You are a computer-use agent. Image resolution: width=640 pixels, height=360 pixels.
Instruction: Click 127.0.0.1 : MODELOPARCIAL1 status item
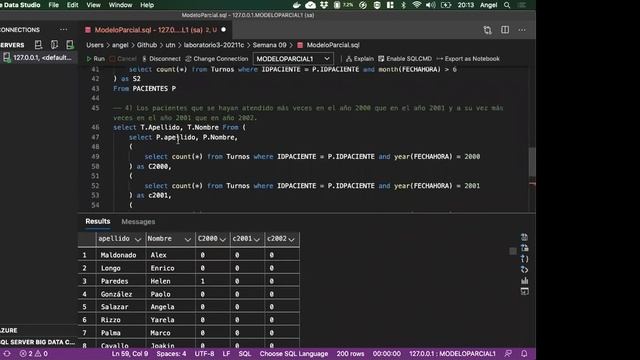452,353
